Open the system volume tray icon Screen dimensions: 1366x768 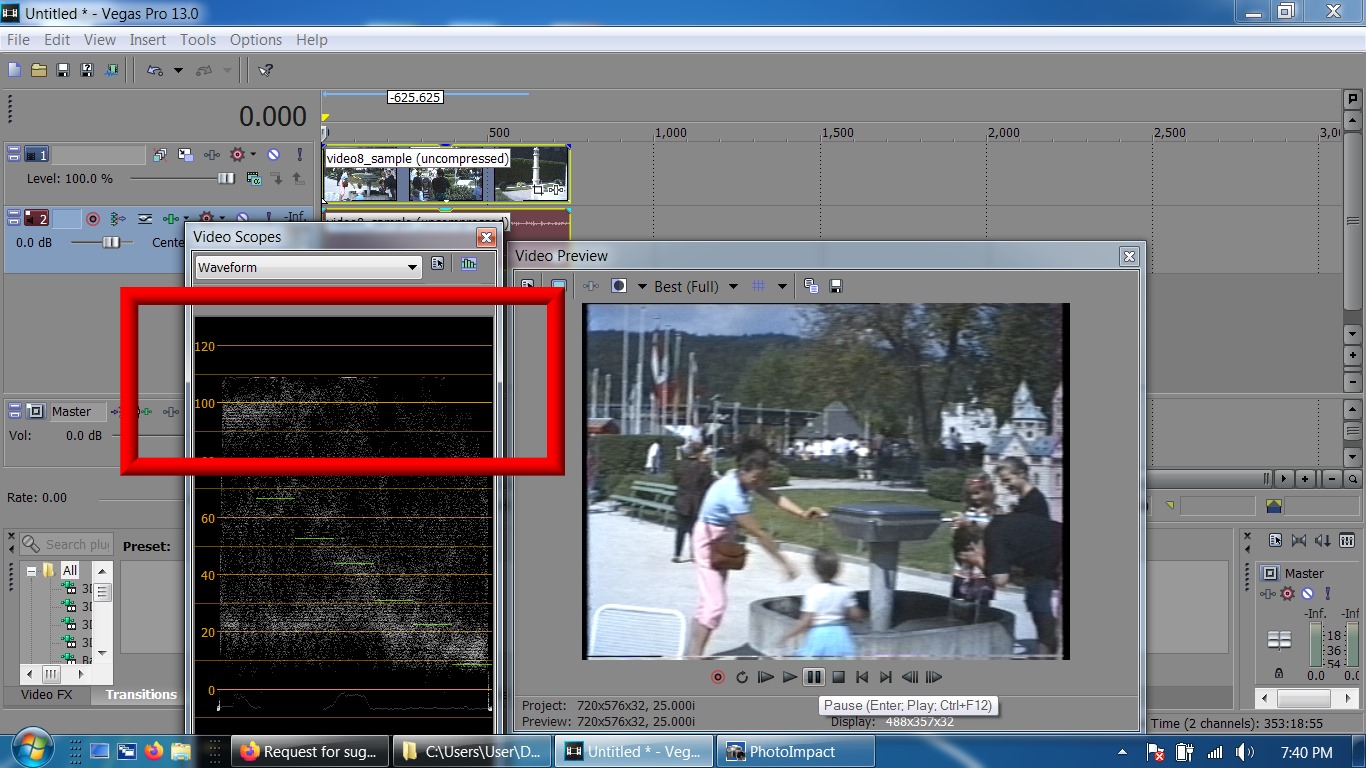click(x=1245, y=752)
